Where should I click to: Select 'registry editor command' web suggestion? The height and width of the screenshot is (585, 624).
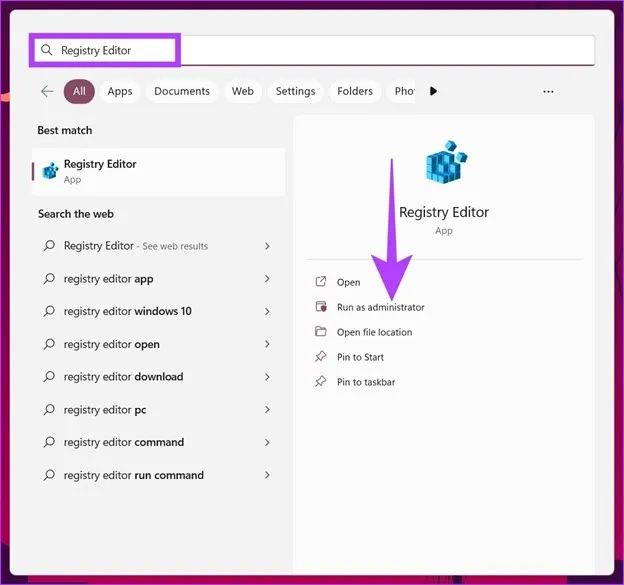pos(158,442)
